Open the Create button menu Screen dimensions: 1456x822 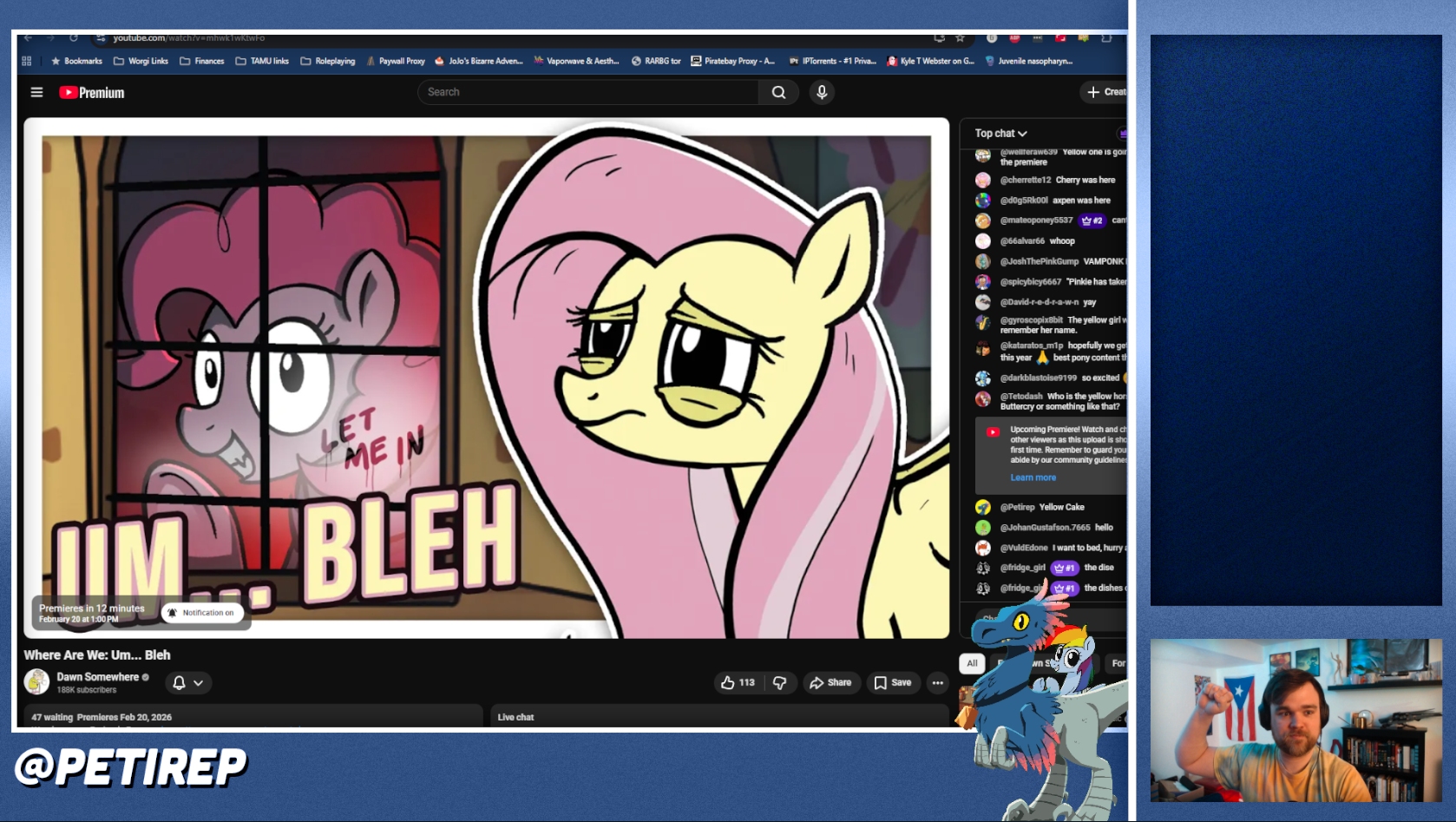(x=1105, y=92)
